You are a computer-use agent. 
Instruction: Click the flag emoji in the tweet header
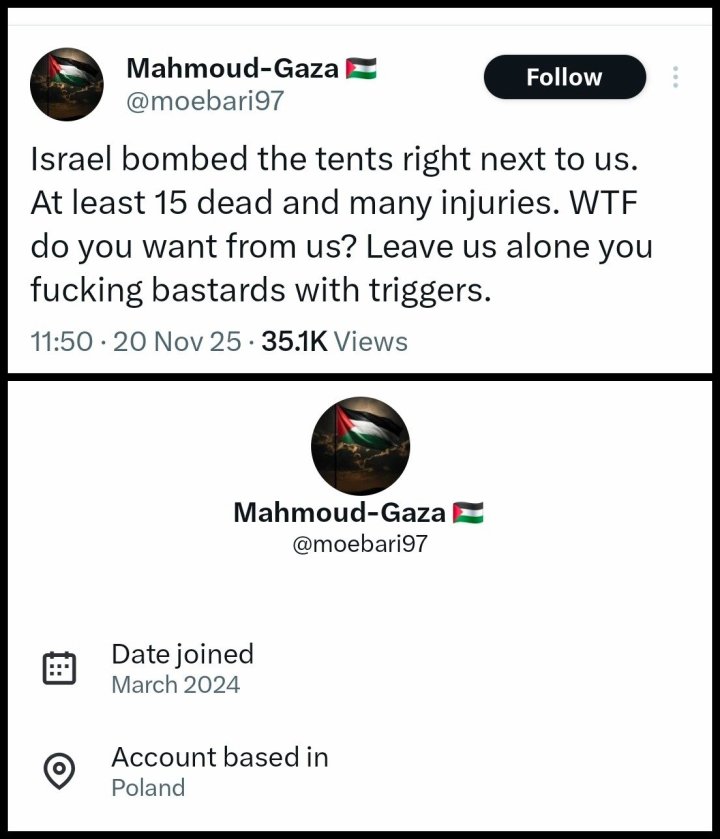pyautogui.click(x=361, y=69)
